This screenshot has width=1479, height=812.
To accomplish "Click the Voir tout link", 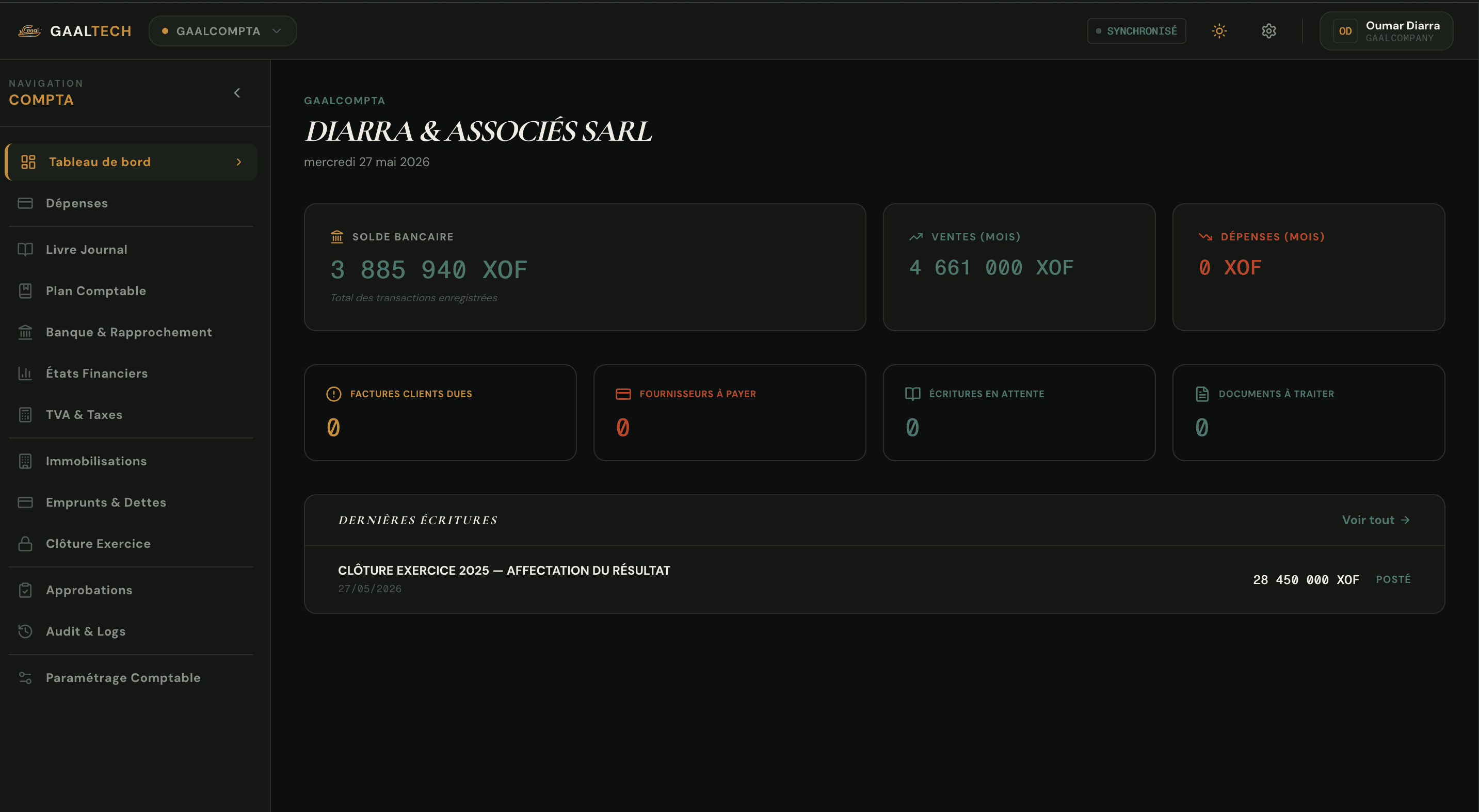I will click(x=1376, y=521).
